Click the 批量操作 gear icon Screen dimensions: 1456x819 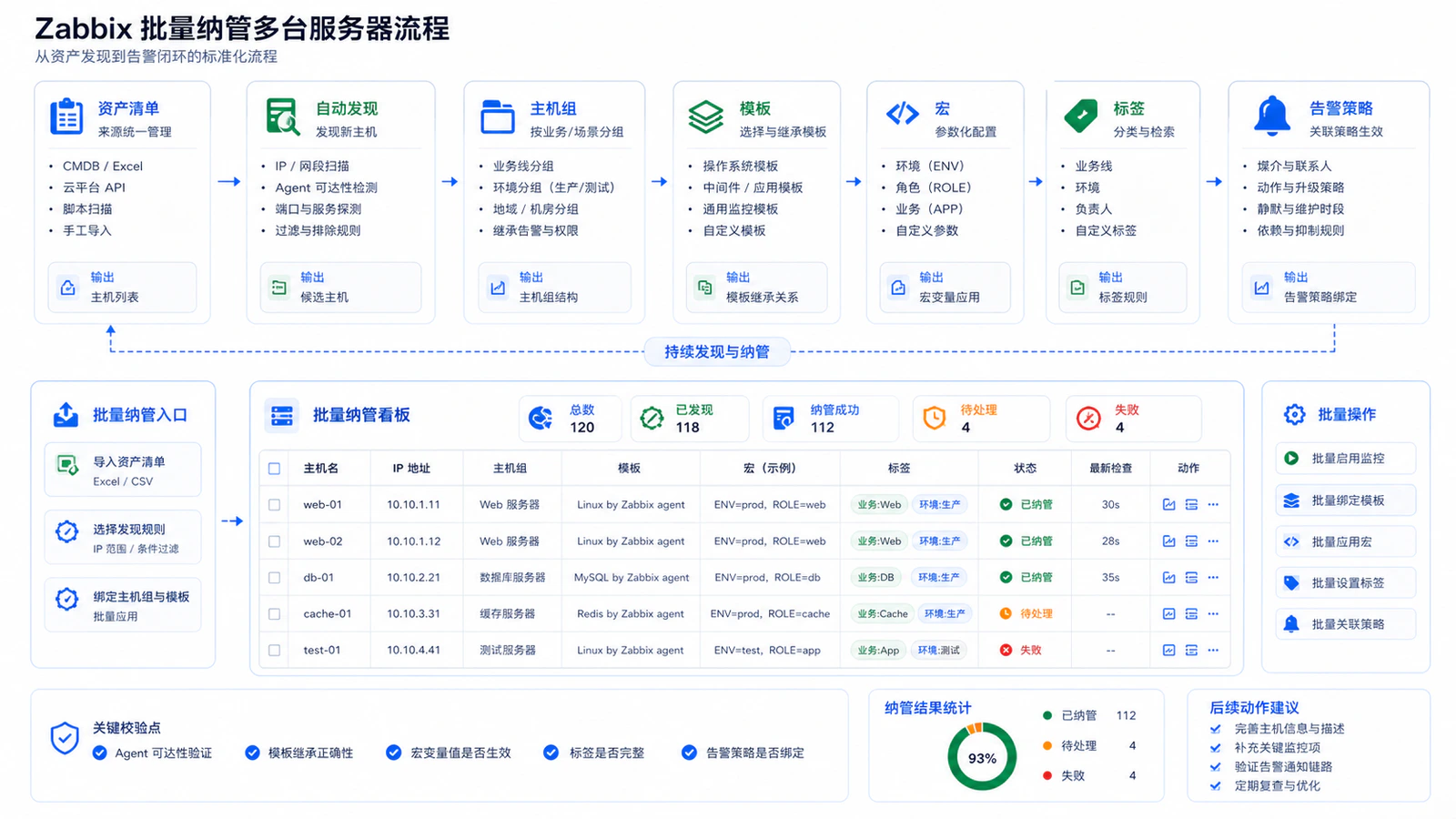1294,414
